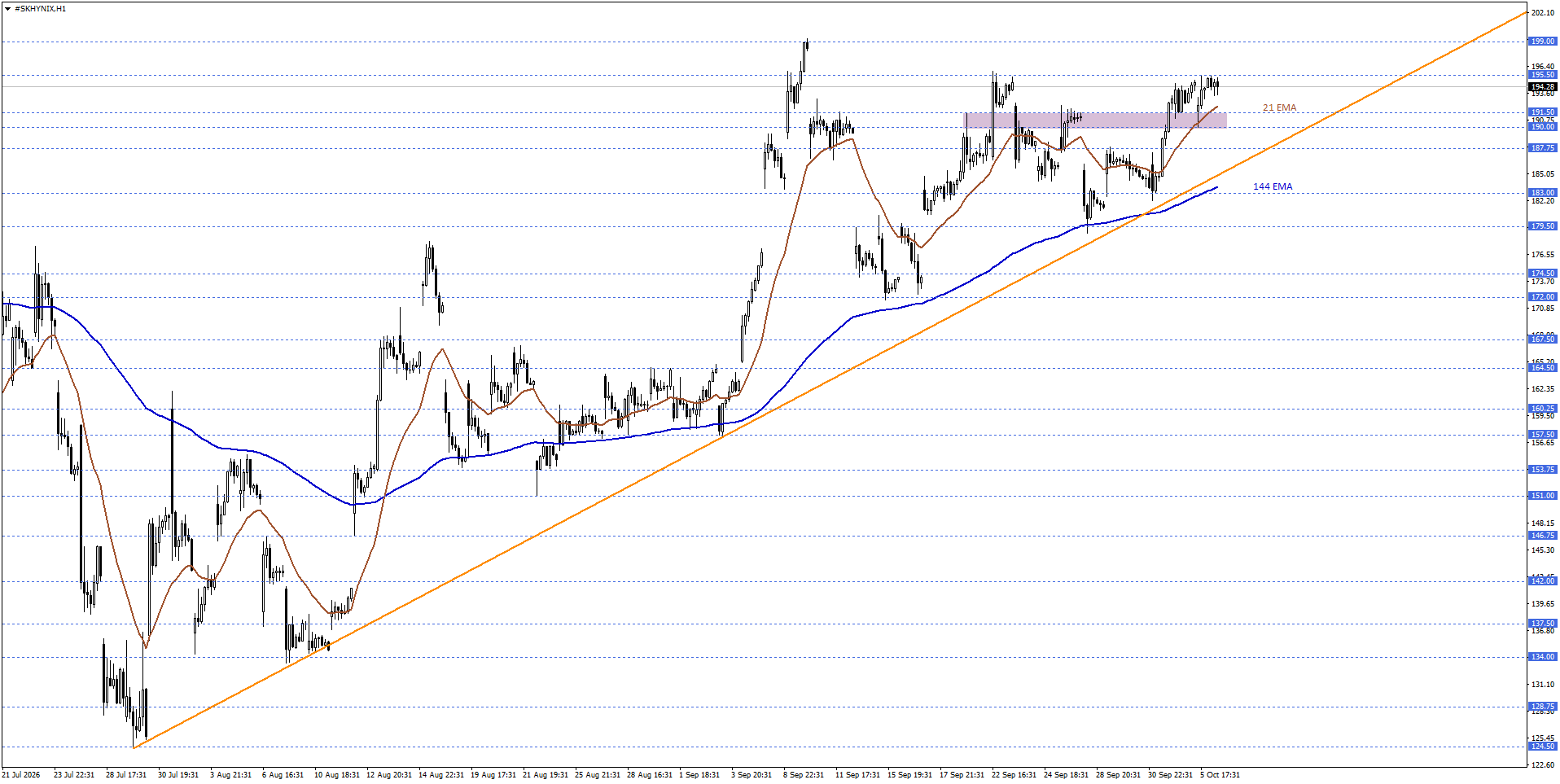Click the 195.50 horizontal level label
Image resolution: width=1560 pixels, height=784 pixels.
1543,75
